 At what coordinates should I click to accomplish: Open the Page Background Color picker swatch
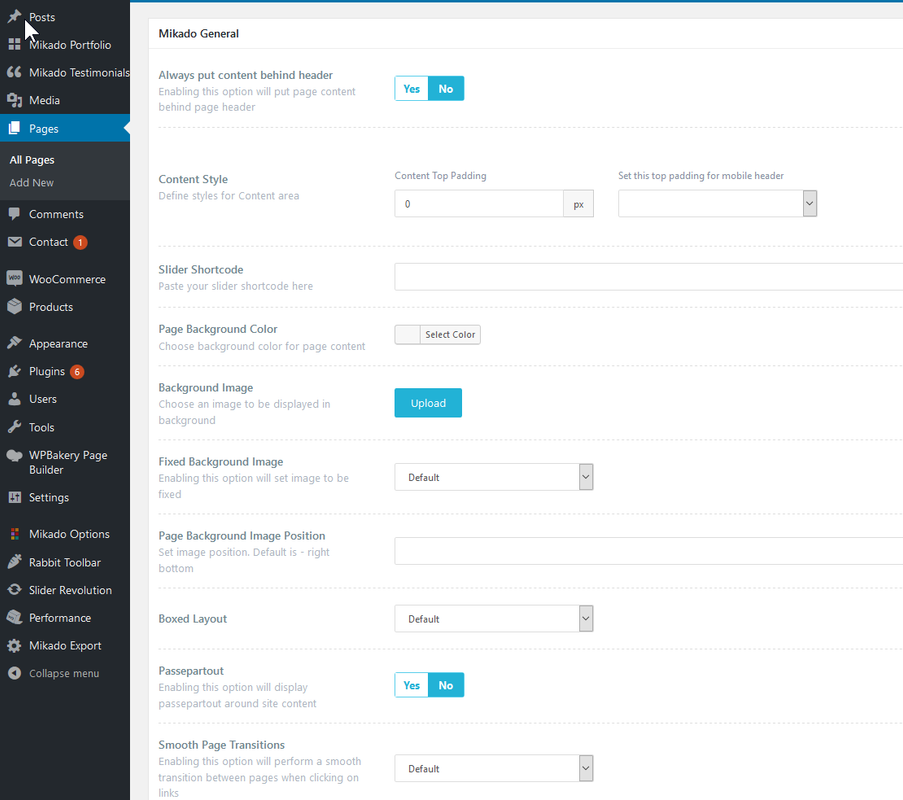pos(408,335)
